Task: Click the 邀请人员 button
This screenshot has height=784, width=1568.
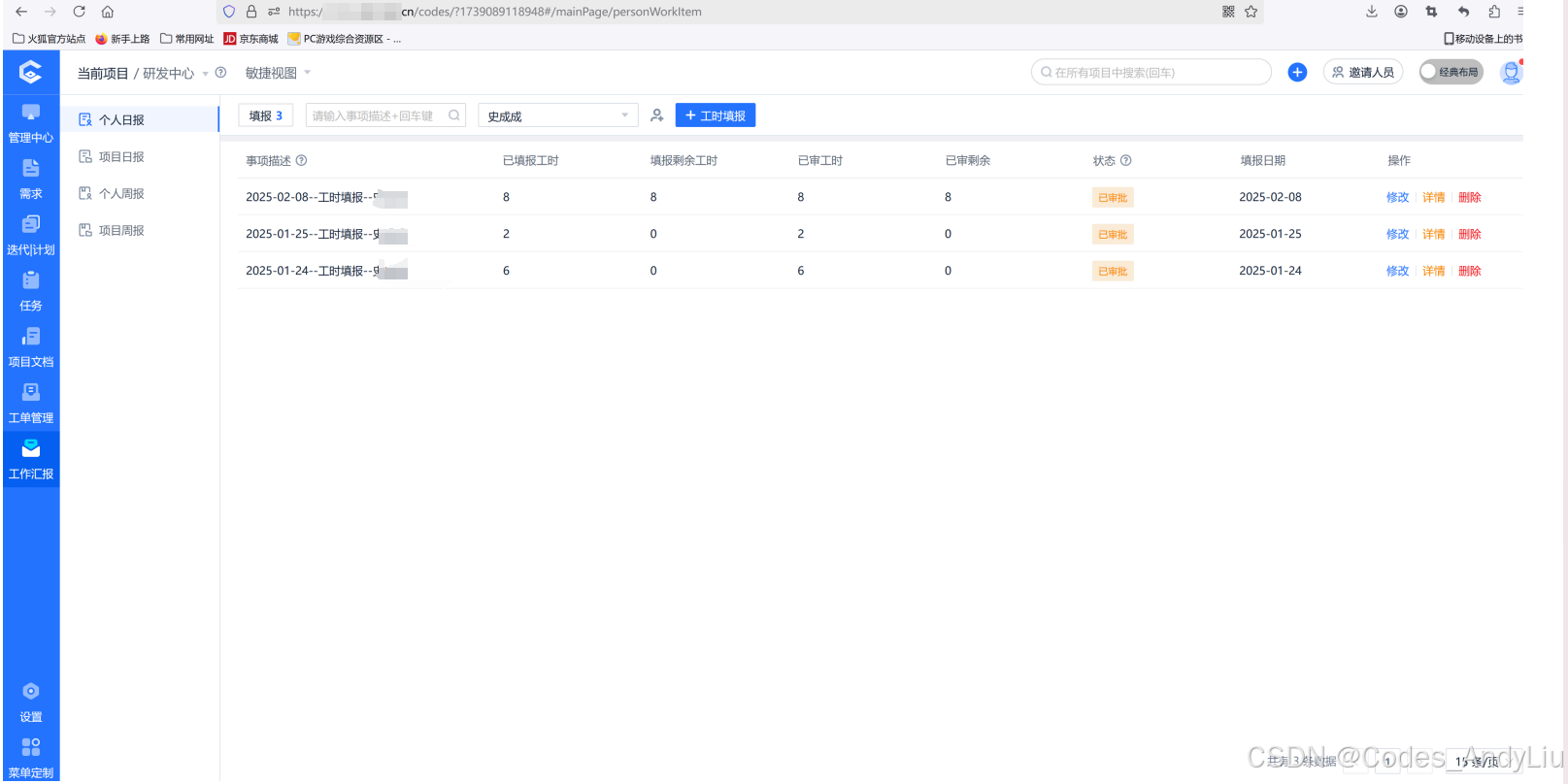Action: [1362, 72]
